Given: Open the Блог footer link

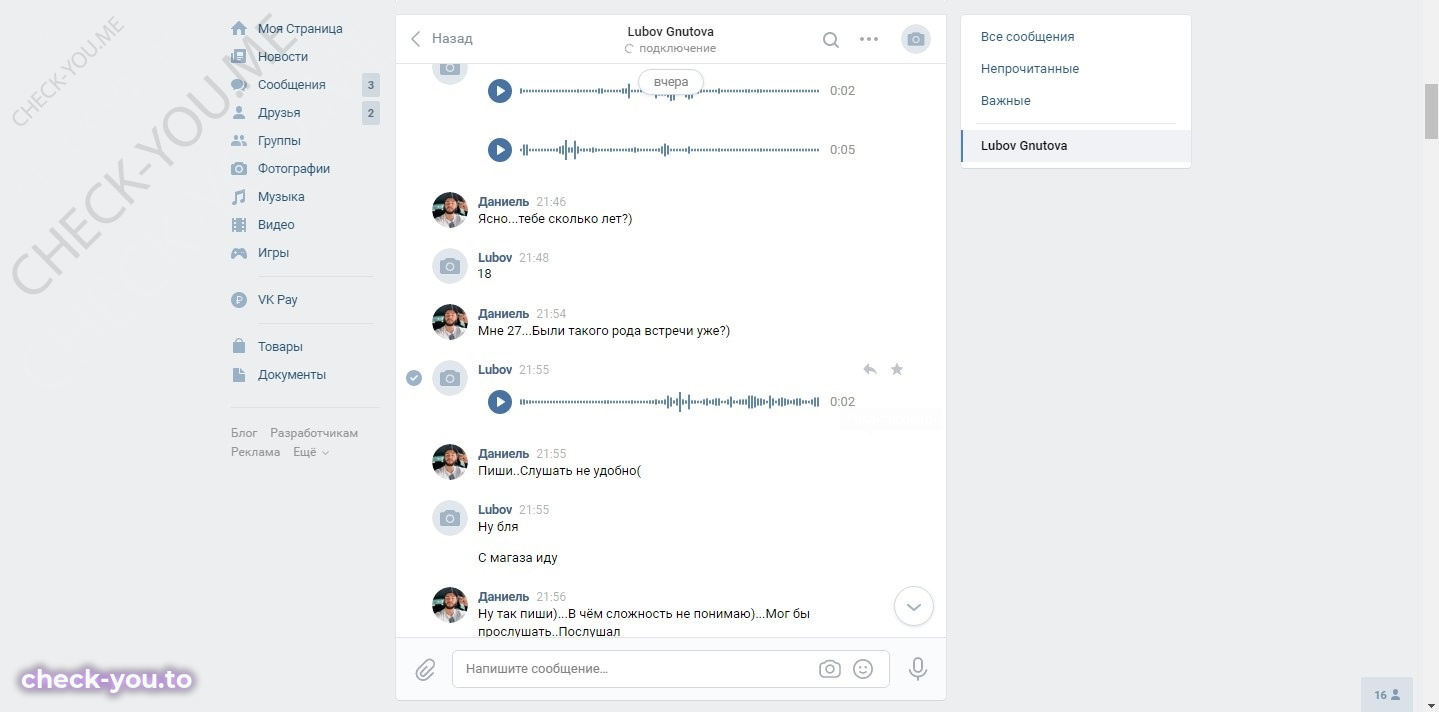Looking at the screenshot, I should coord(244,433).
